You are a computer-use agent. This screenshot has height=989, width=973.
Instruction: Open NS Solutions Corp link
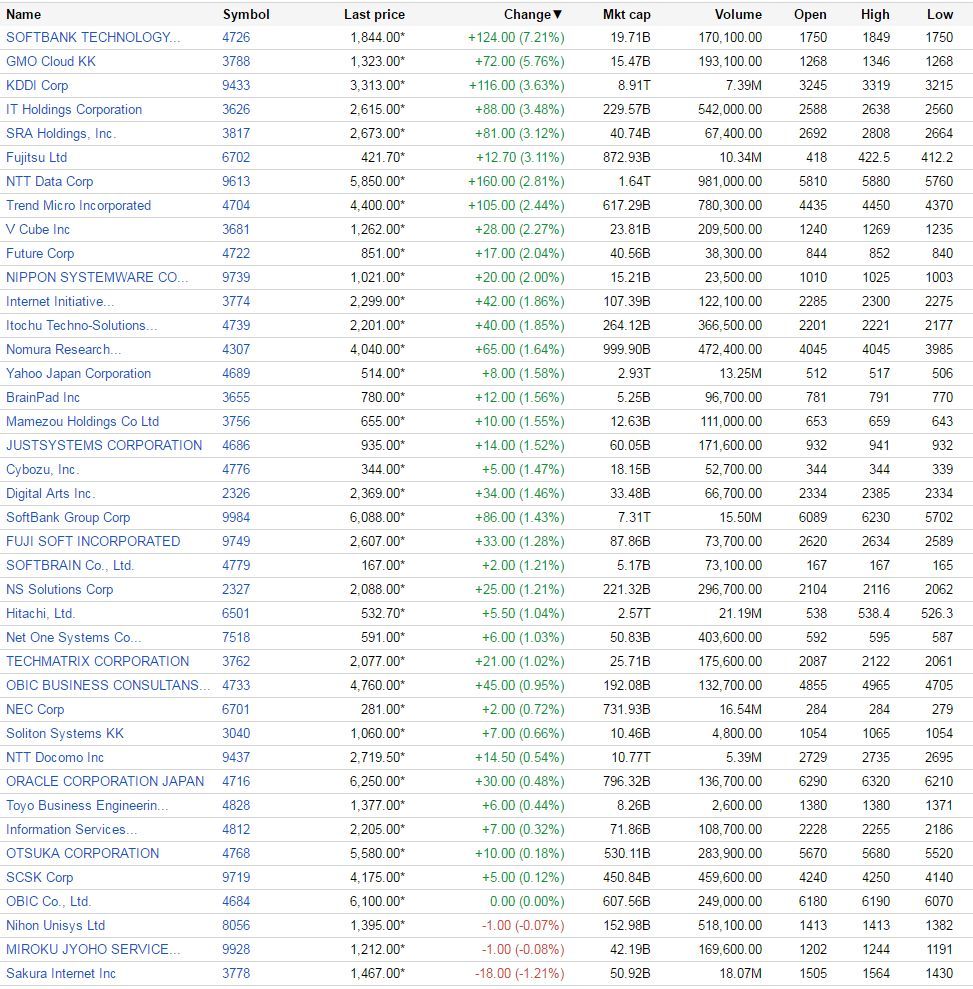[x=60, y=588]
